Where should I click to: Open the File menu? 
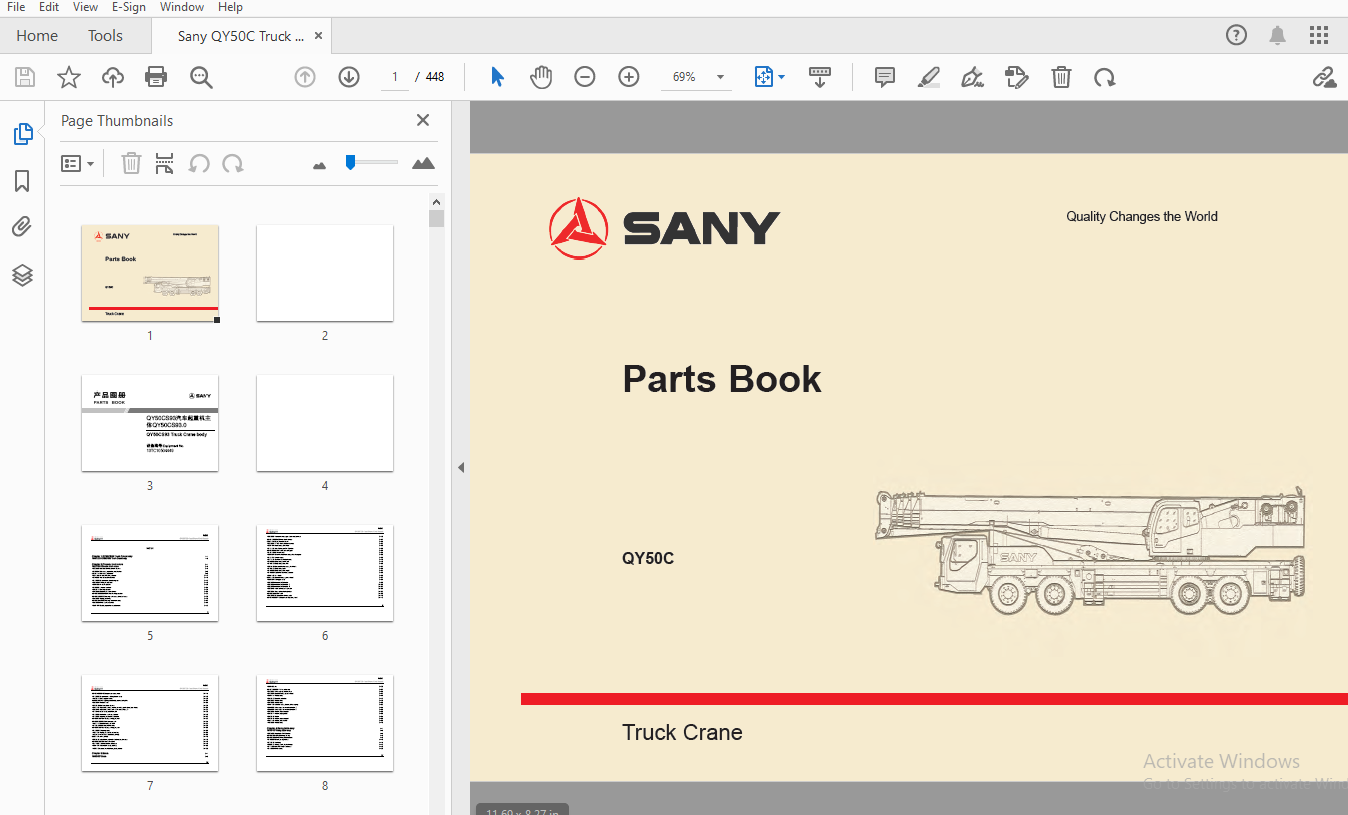[x=16, y=7]
